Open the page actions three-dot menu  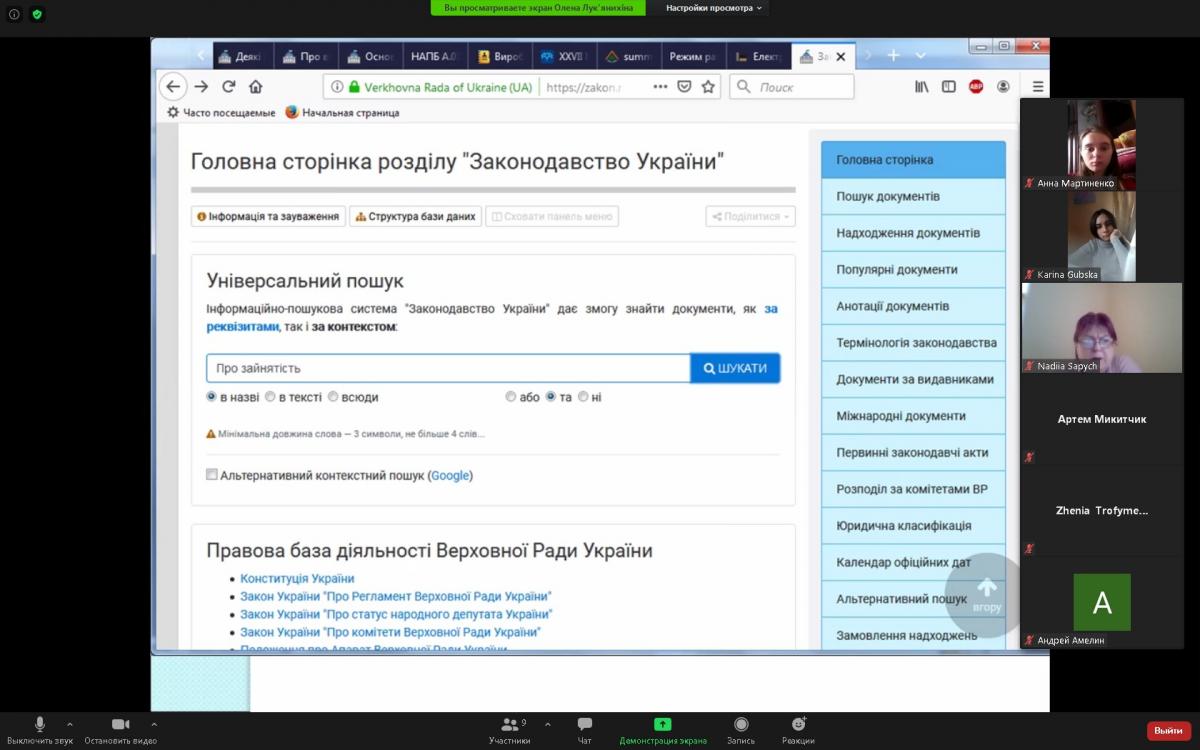(660, 87)
